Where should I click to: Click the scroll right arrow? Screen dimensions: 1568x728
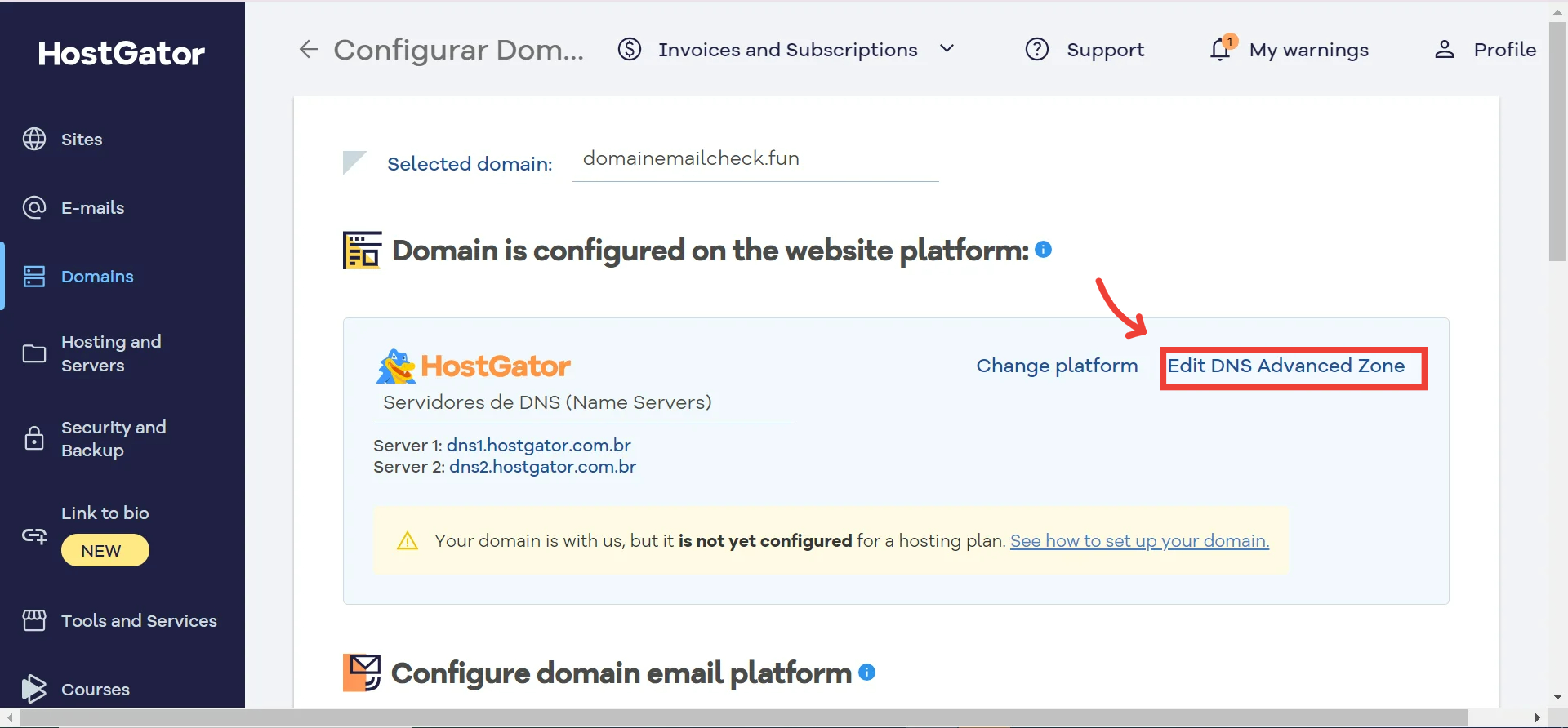coord(1538,718)
